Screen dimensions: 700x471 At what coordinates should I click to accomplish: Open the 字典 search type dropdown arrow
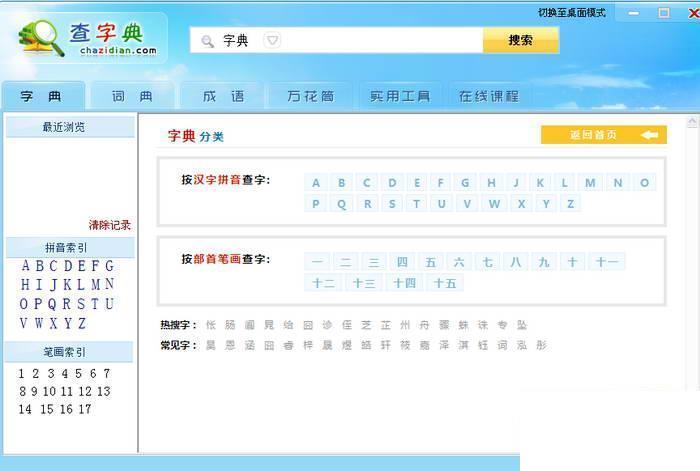point(272,40)
